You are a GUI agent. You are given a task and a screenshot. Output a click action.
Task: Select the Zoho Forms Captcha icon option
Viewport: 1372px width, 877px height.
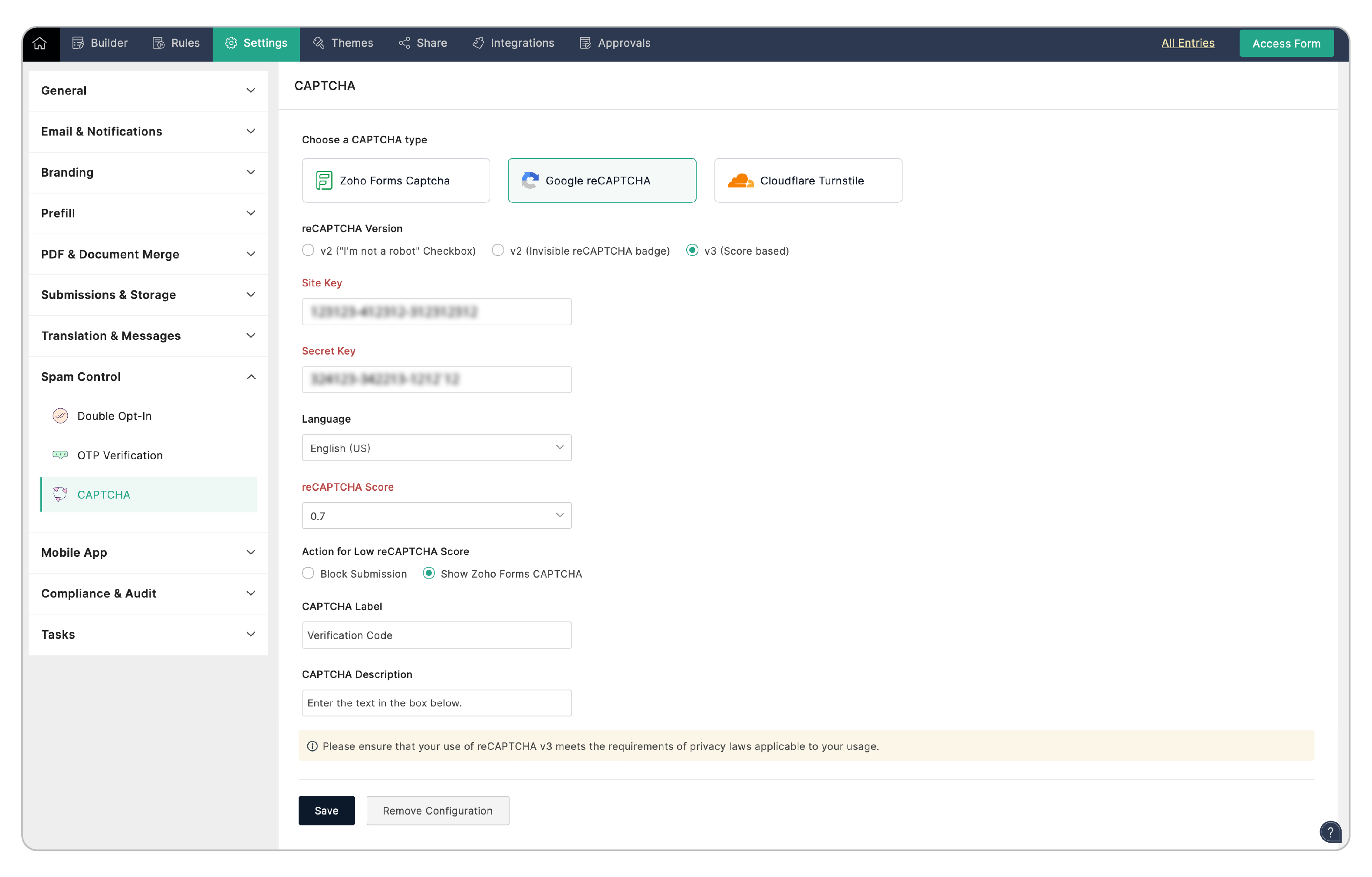pos(324,181)
